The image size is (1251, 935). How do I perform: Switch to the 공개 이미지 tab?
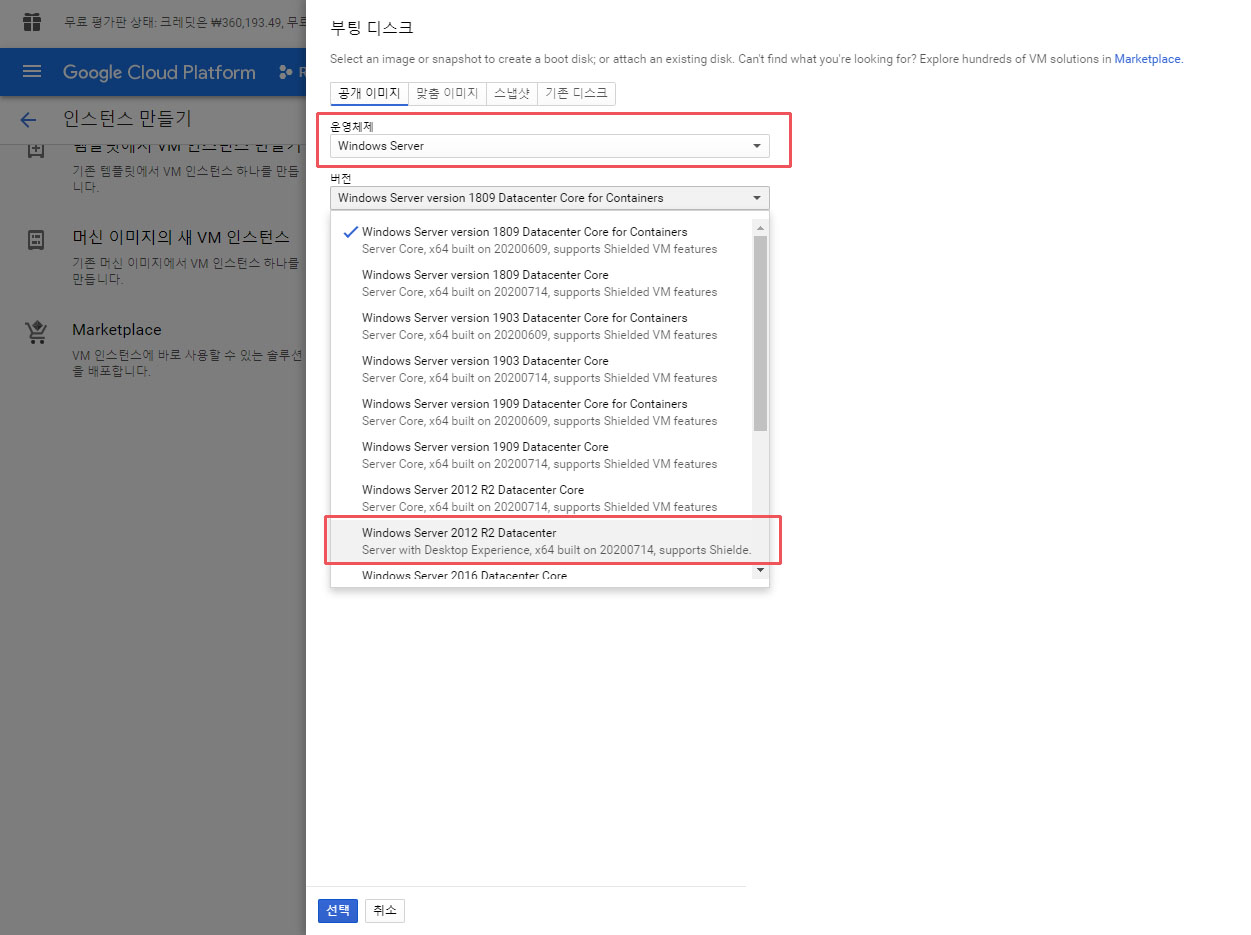pos(369,94)
